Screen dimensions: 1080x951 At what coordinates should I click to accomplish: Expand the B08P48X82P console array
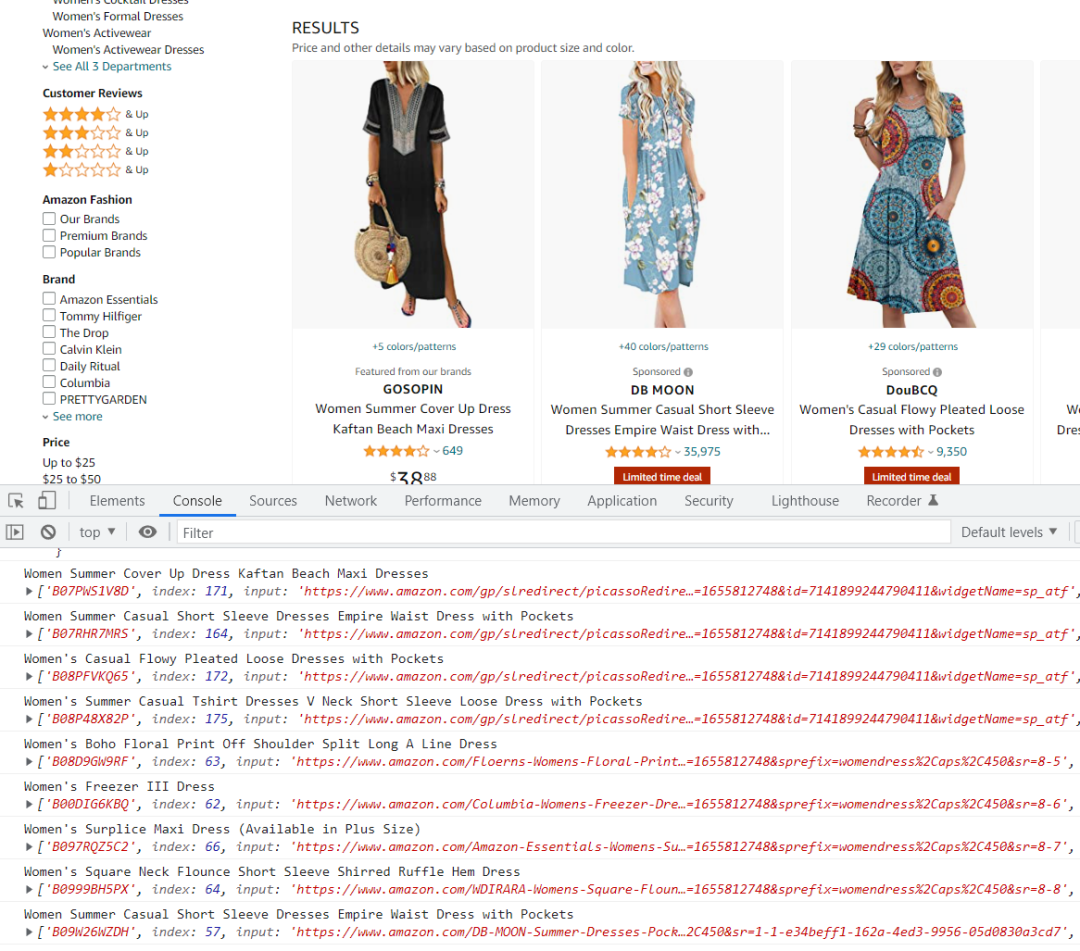(29, 719)
